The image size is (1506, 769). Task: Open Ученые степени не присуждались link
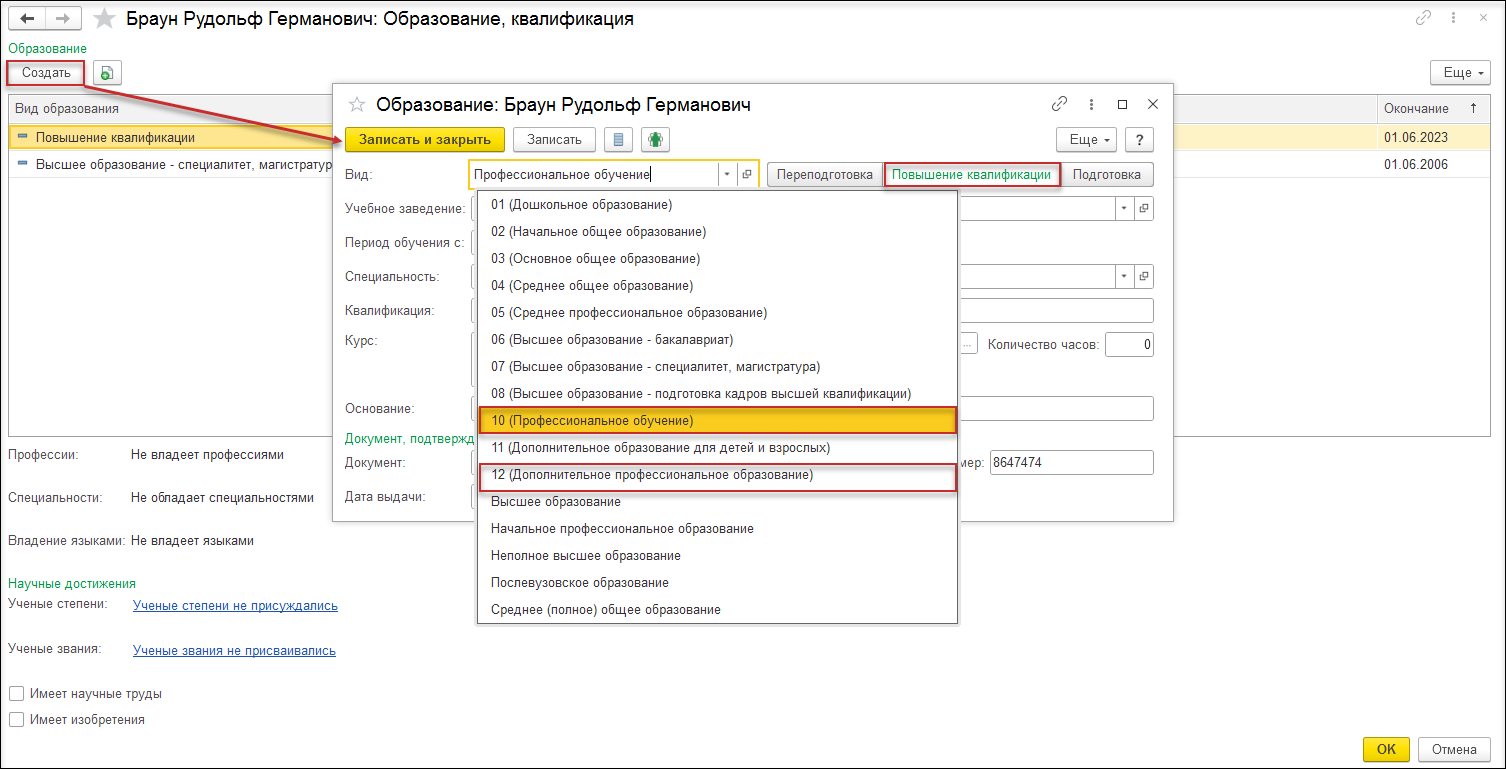[x=235, y=605]
